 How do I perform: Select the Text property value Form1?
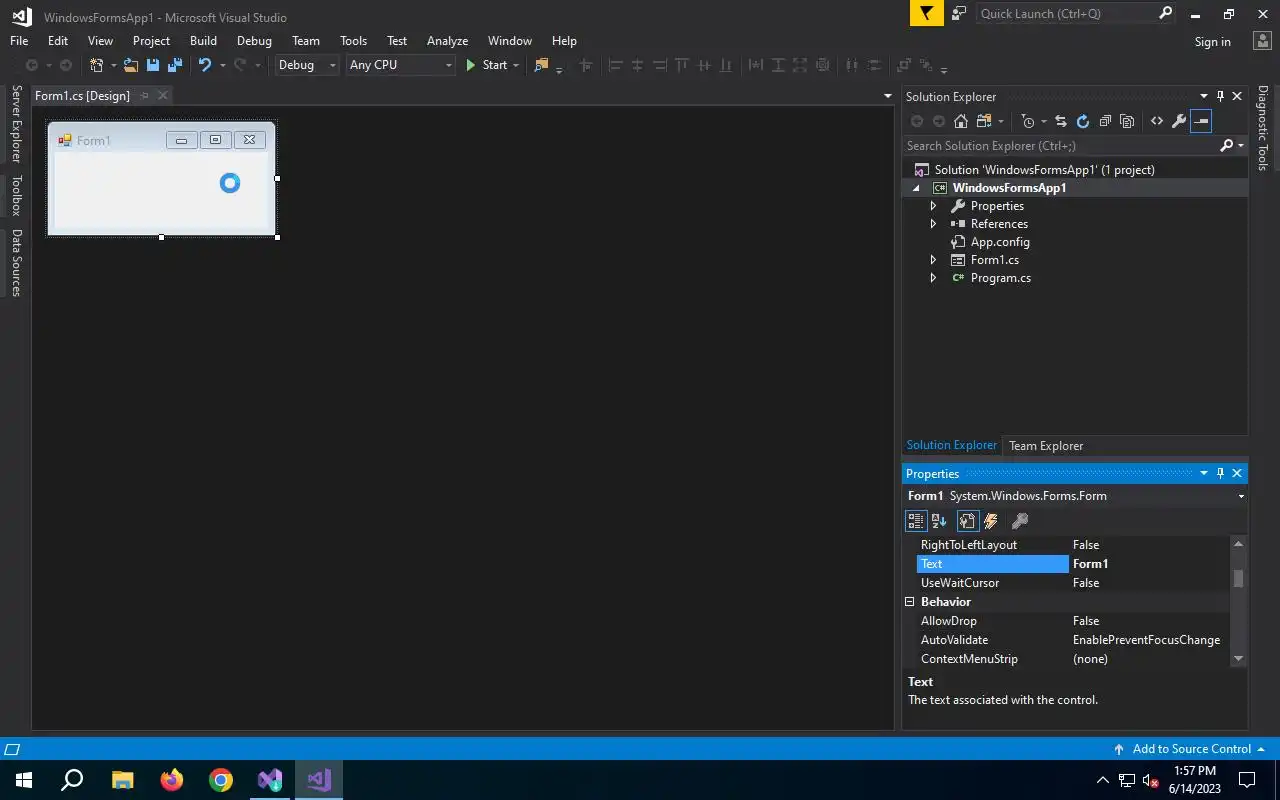tap(1150, 564)
